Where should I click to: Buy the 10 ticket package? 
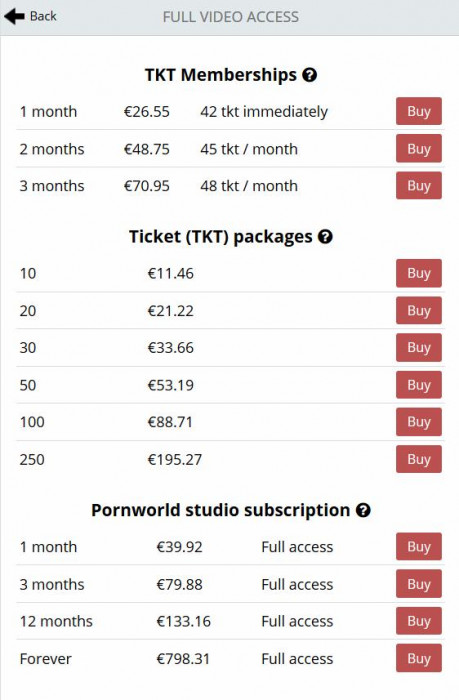(x=419, y=273)
